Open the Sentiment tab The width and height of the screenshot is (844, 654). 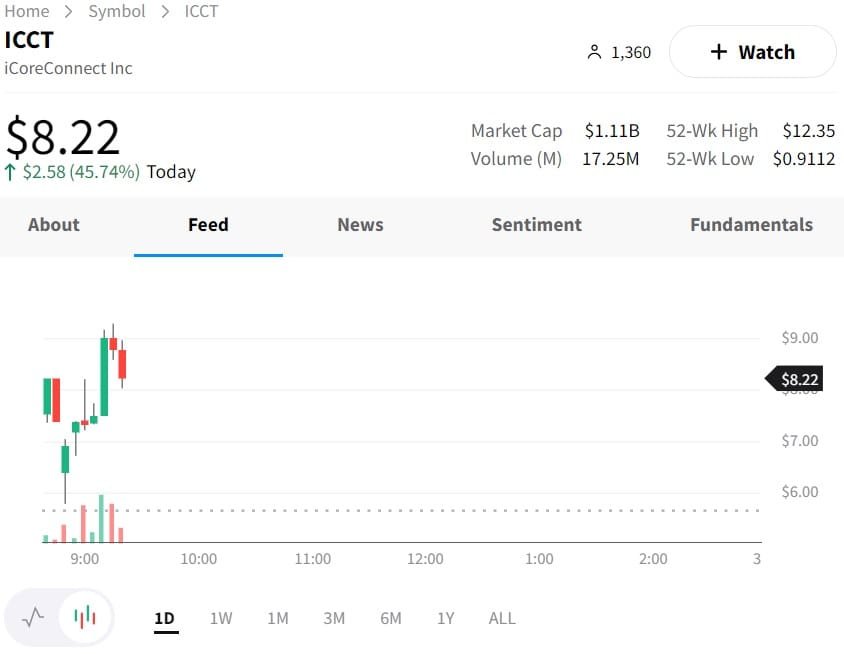click(536, 225)
